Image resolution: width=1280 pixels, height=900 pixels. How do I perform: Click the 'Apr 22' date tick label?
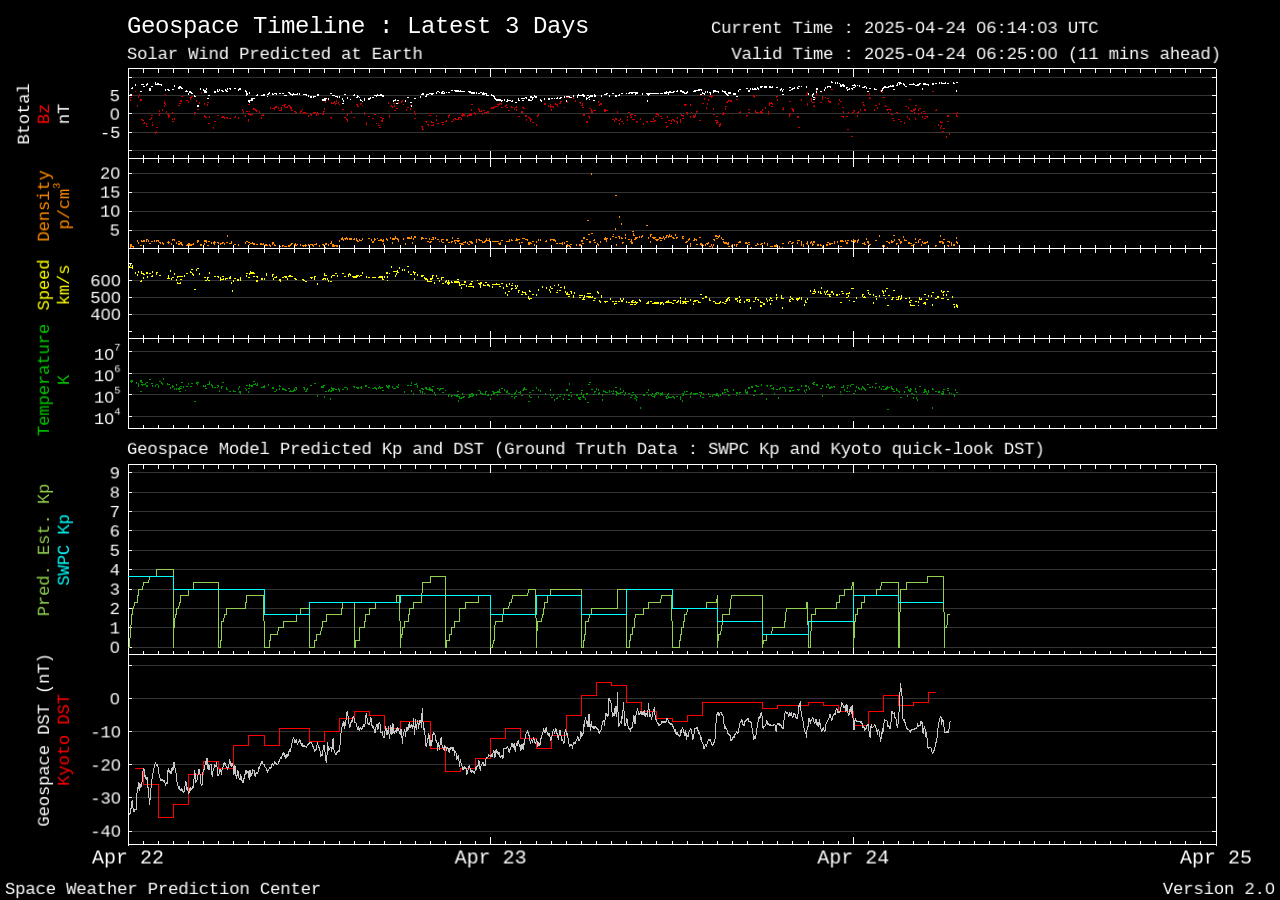[x=128, y=858]
